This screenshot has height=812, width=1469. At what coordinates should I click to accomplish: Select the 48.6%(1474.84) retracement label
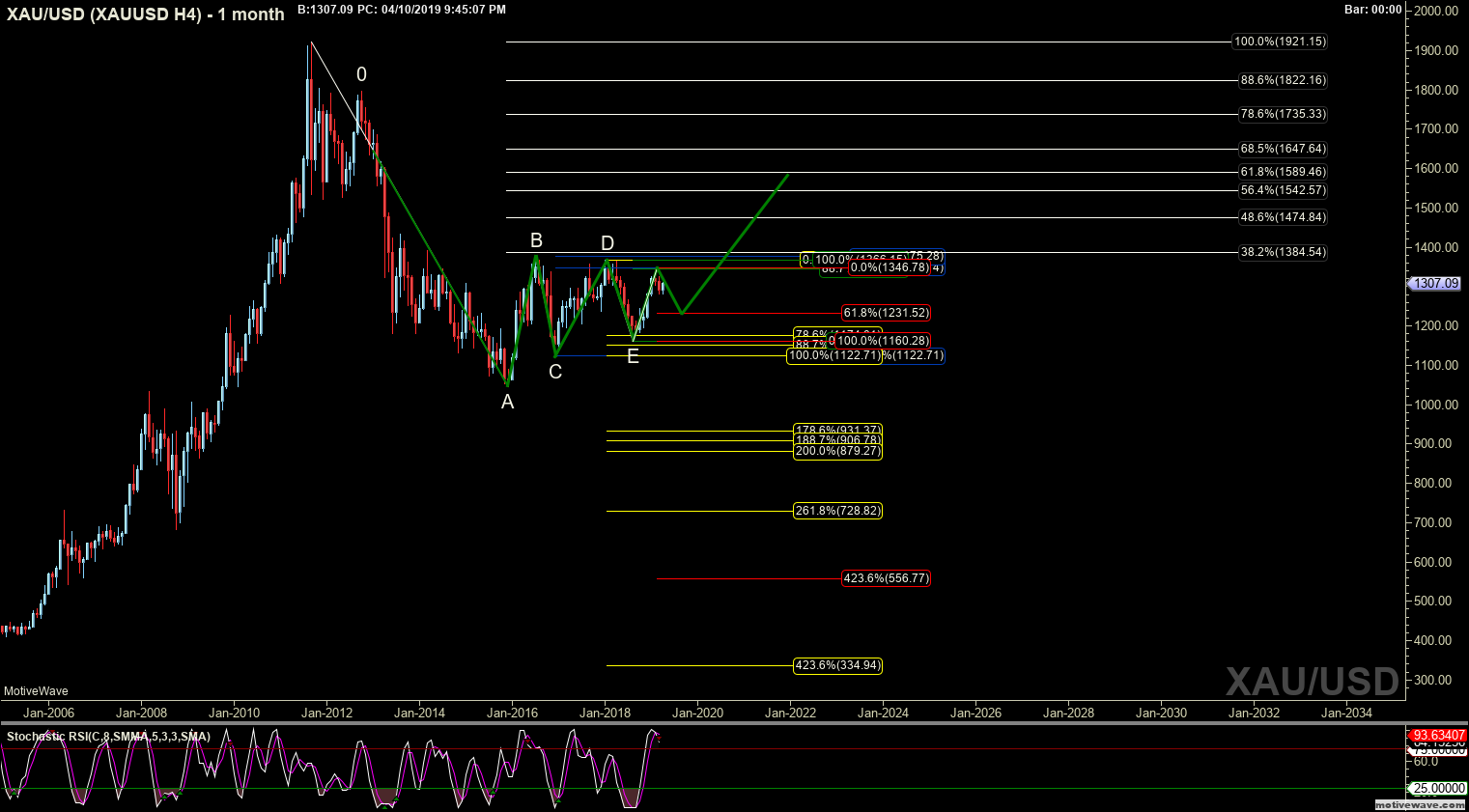tap(1283, 217)
